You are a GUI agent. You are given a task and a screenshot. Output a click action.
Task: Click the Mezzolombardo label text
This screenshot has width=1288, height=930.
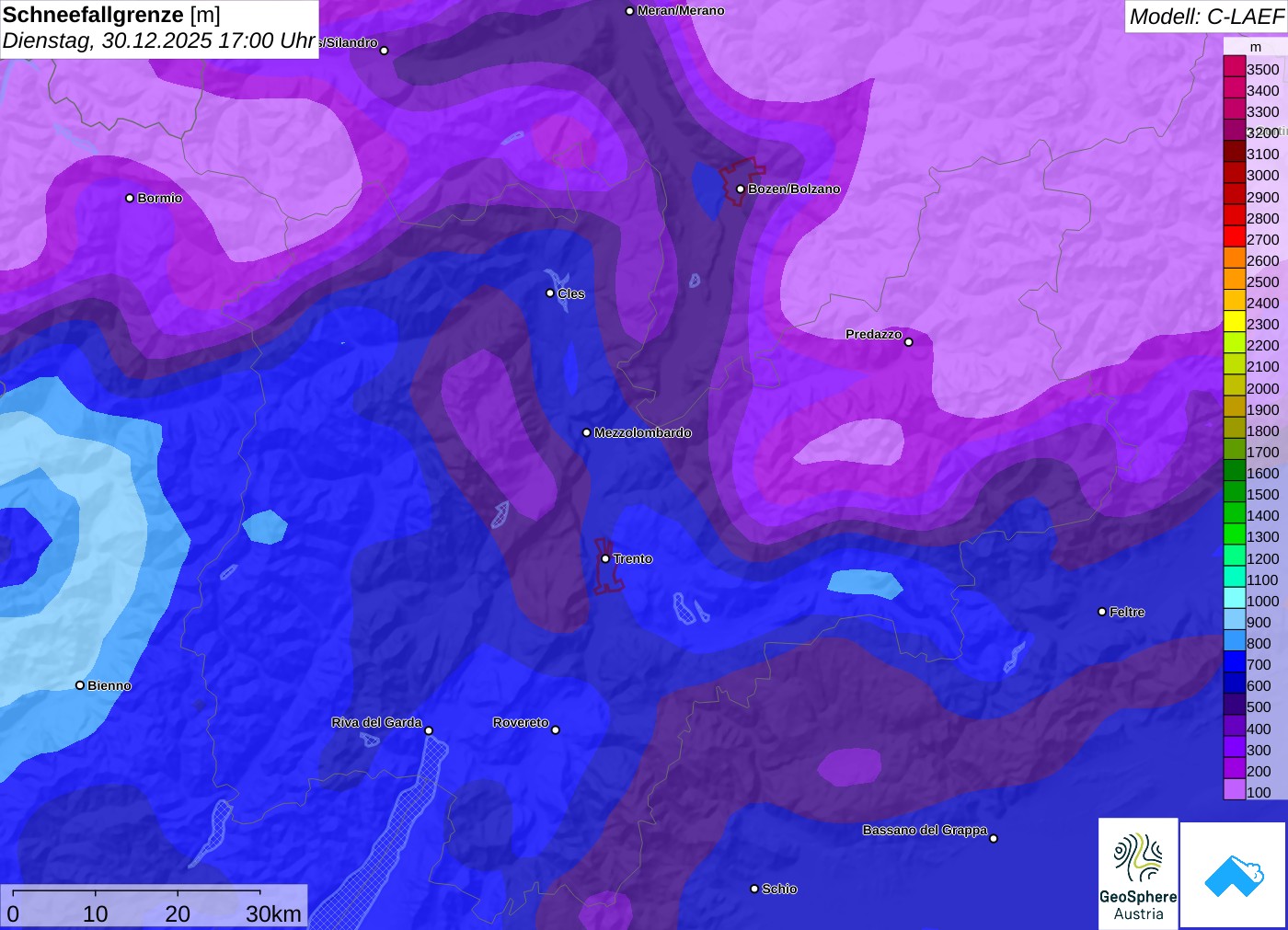[643, 432]
